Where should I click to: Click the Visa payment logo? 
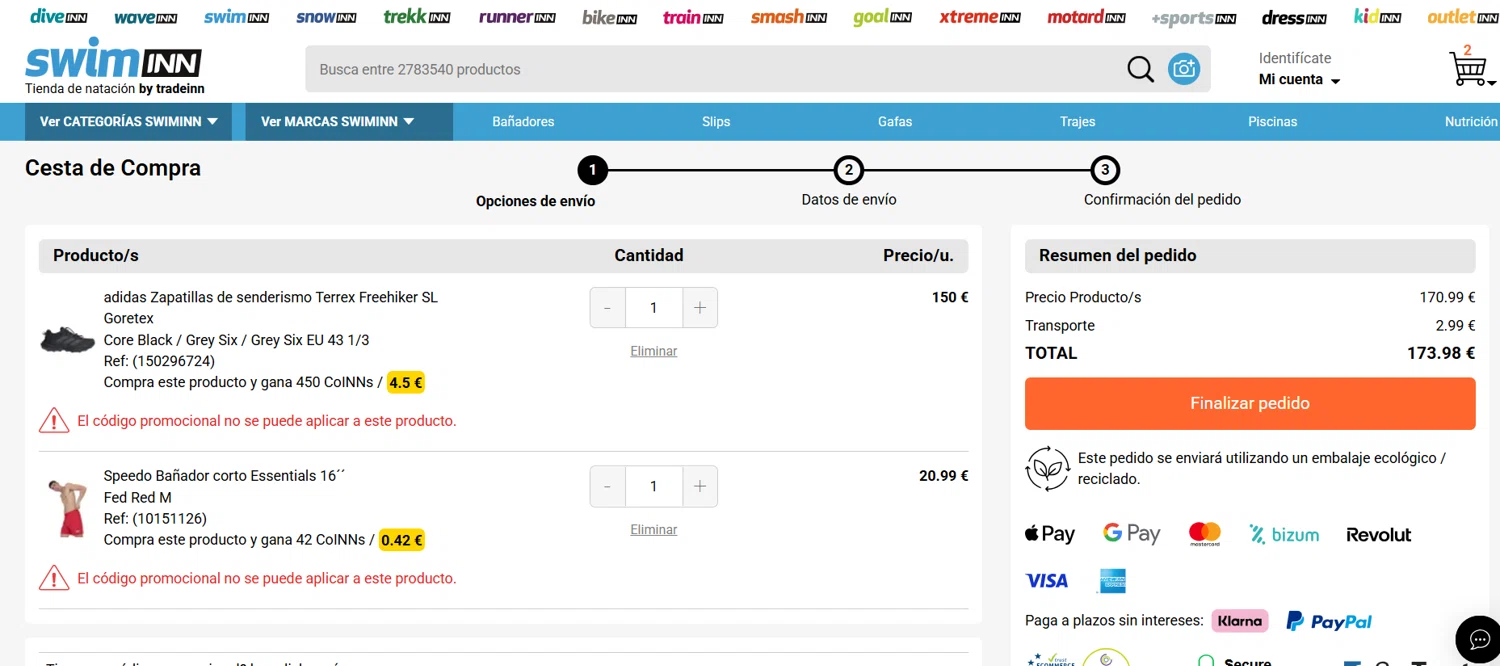point(1047,581)
